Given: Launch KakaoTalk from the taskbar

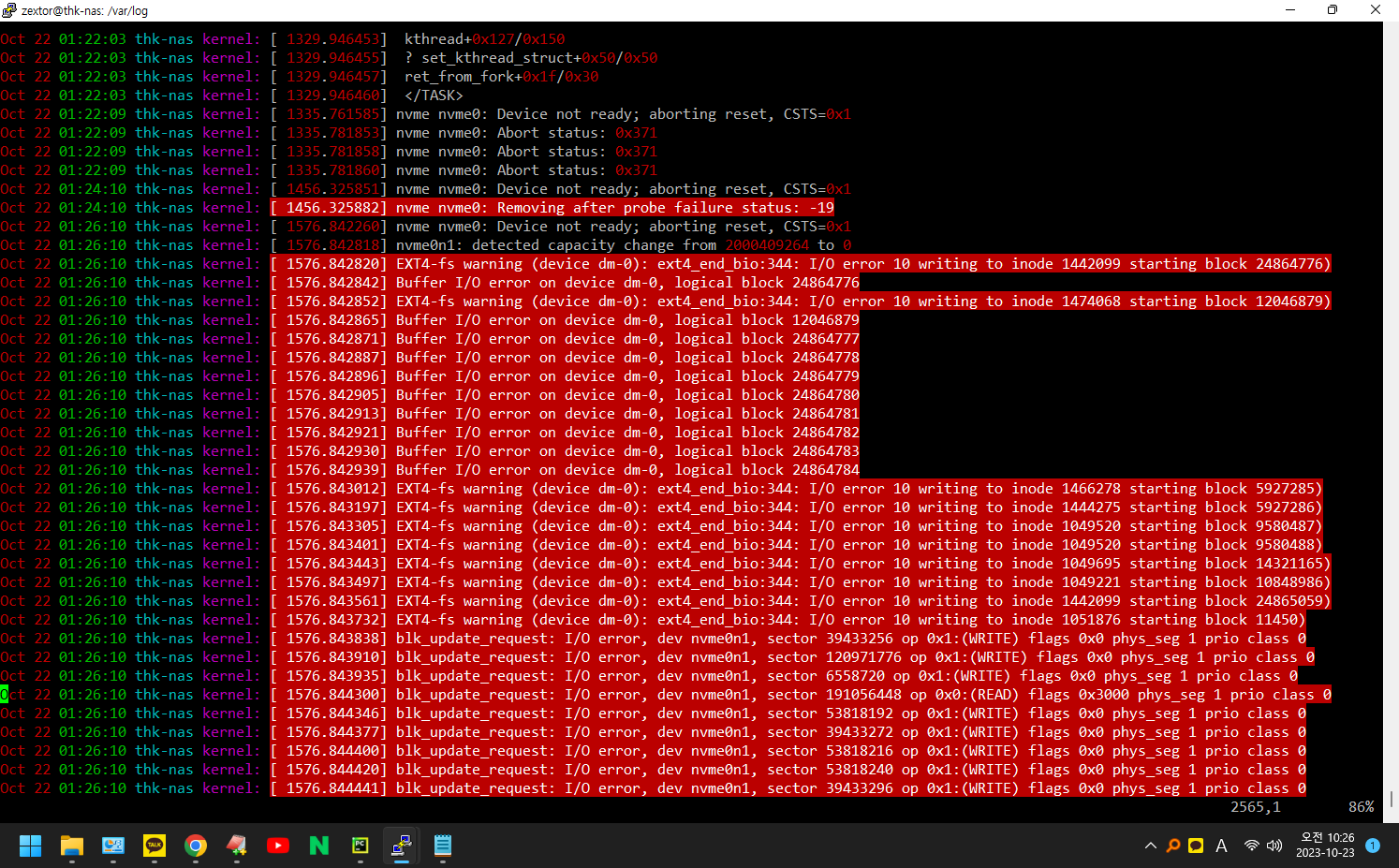Looking at the screenshot, I should pyautogui.click(x=155, y=846).
